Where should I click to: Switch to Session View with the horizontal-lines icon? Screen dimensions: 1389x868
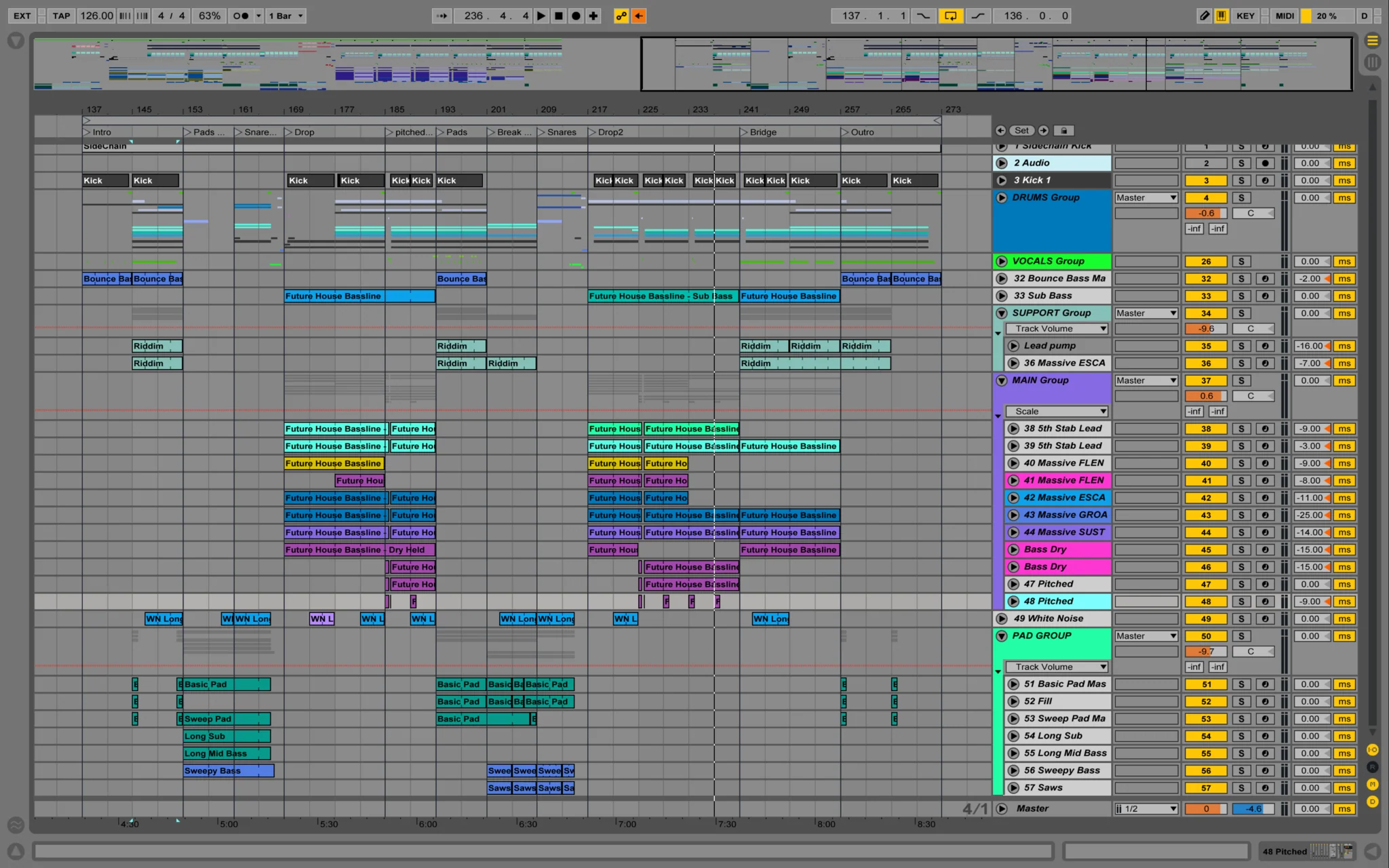point(1372,41)
